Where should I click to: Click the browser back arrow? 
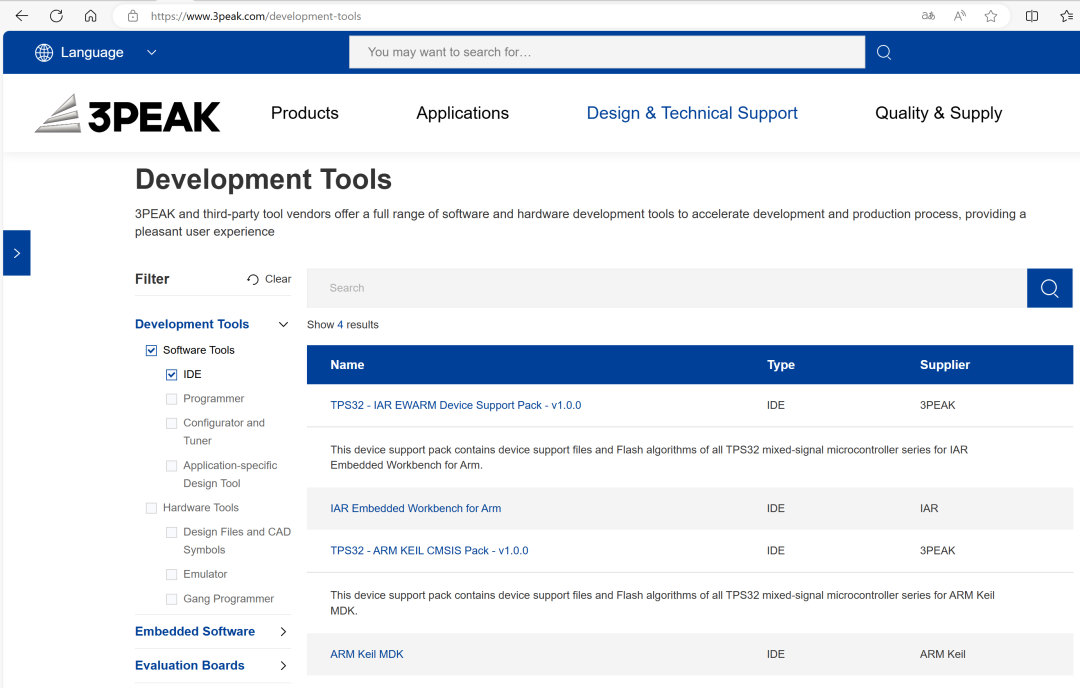point(22,16)
